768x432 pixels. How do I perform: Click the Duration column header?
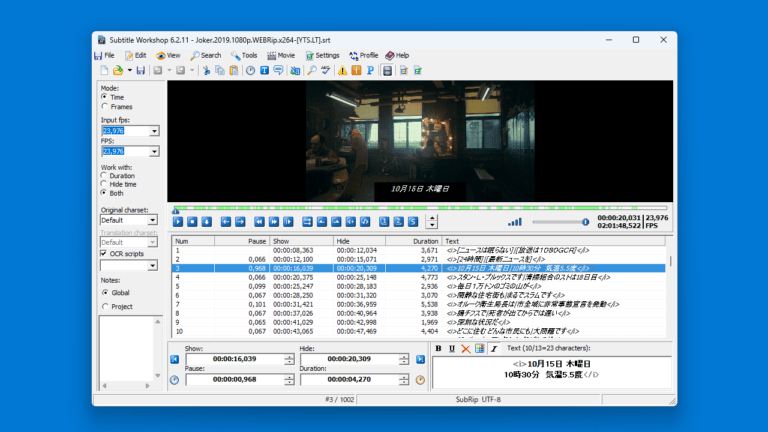tap(414, 241)
